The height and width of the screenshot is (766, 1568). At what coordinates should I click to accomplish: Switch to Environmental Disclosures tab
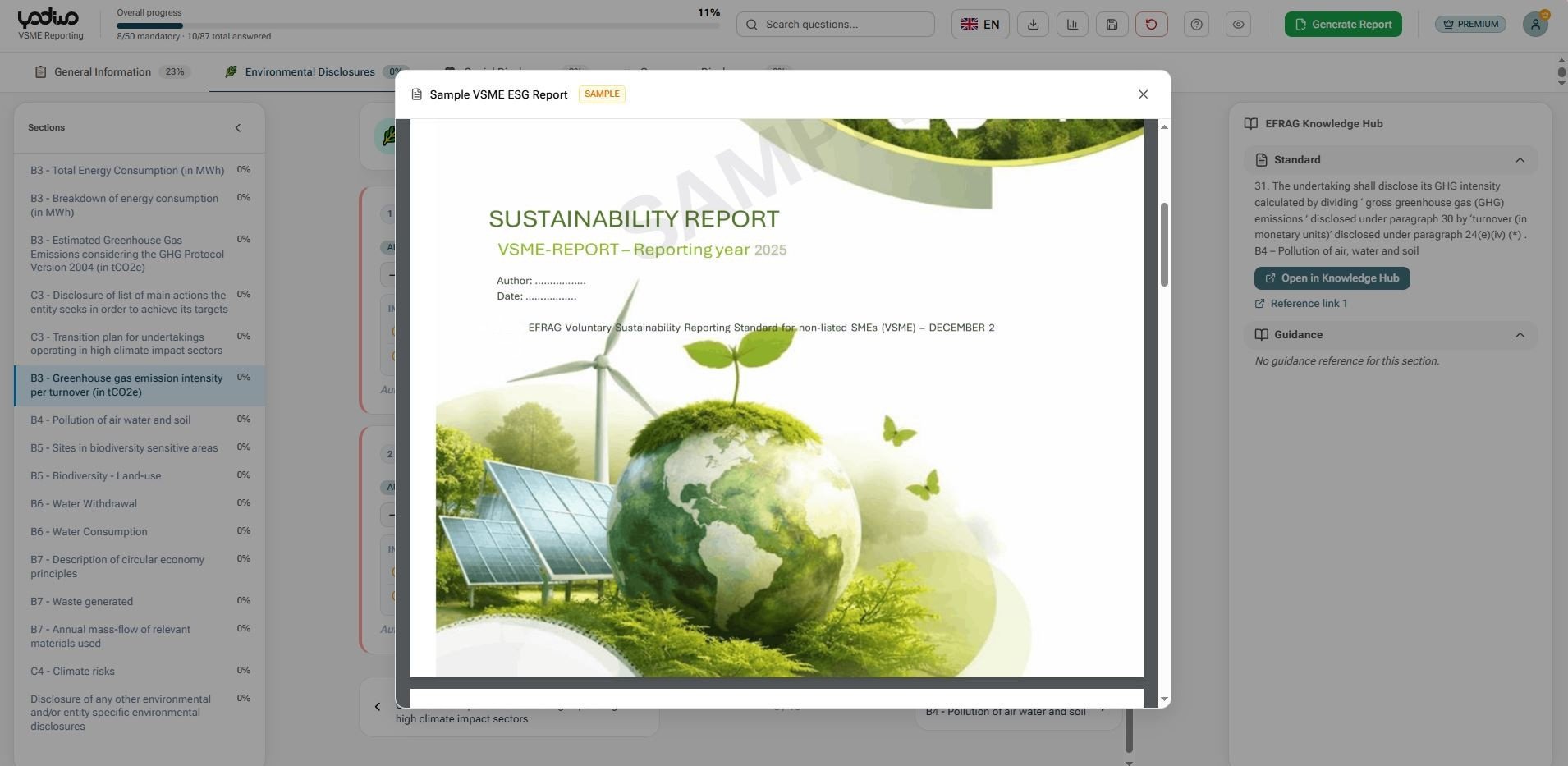click(x=310, y=72)
